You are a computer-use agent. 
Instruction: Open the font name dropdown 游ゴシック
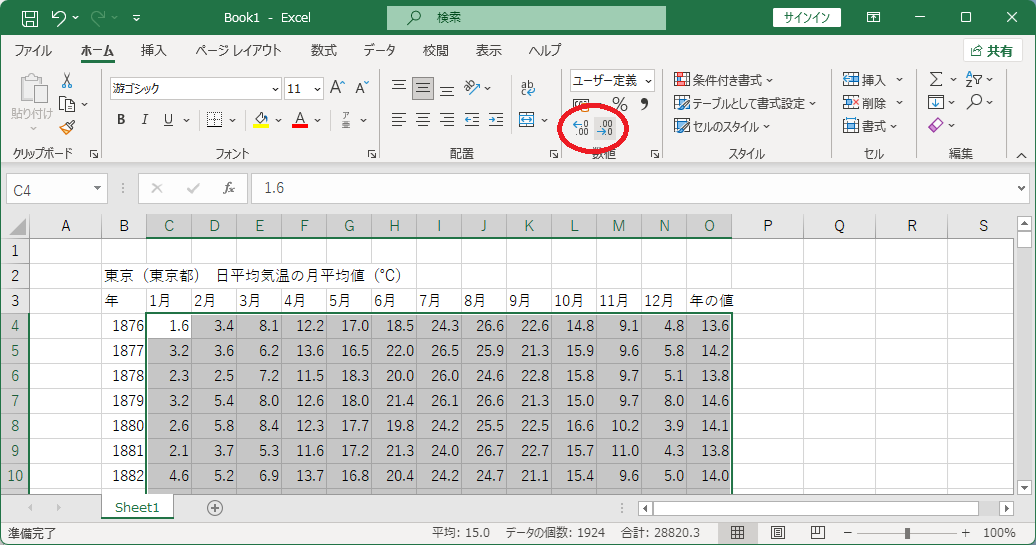click(276, 89)
